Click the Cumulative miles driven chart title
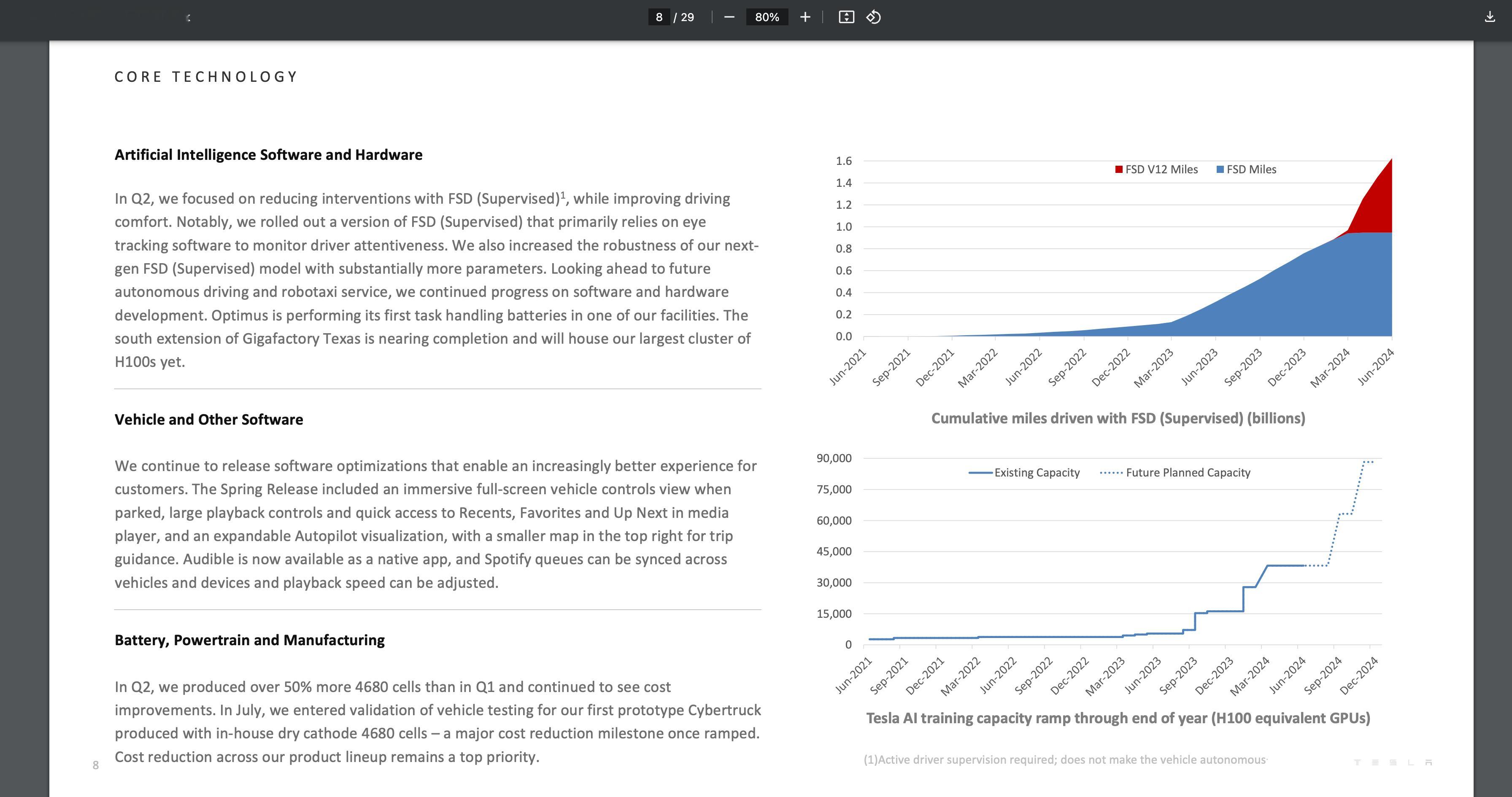 point(1118,418)
